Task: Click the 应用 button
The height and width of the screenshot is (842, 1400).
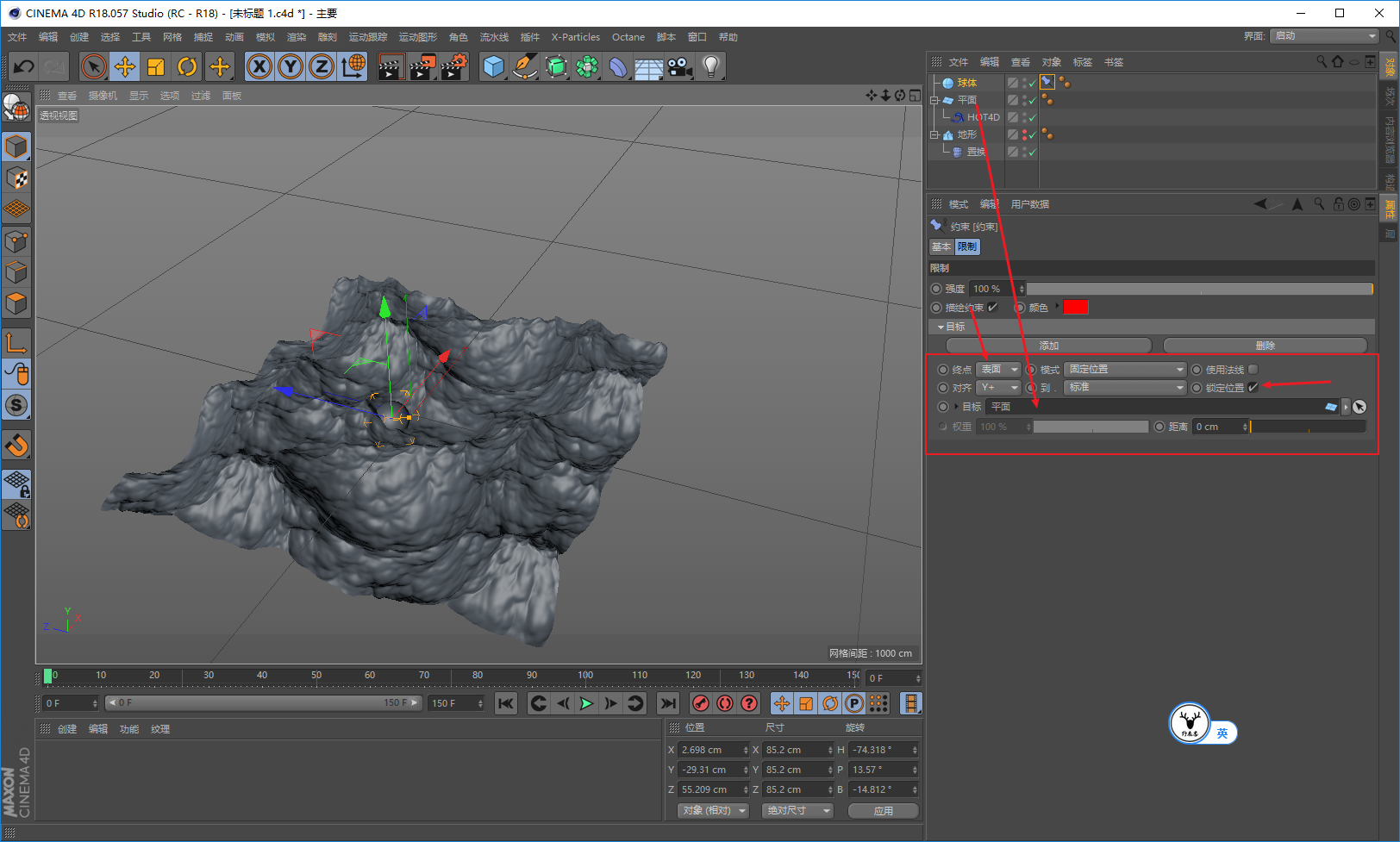Action: coord(884,811)
